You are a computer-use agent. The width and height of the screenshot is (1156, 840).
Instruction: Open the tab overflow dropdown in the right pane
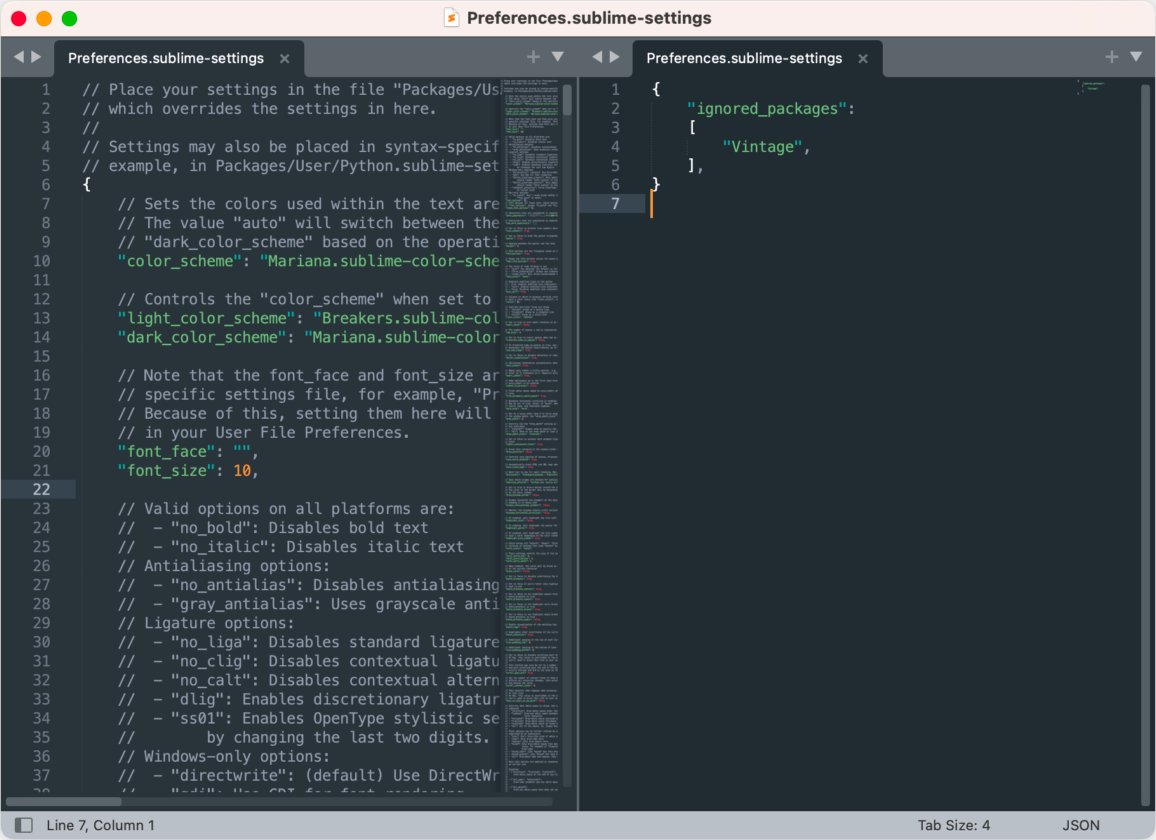coord(1136,57)
